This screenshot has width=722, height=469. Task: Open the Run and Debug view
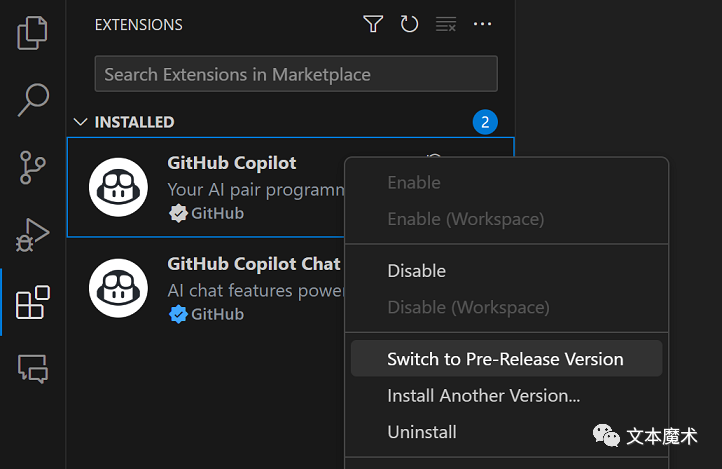point(32,235)
